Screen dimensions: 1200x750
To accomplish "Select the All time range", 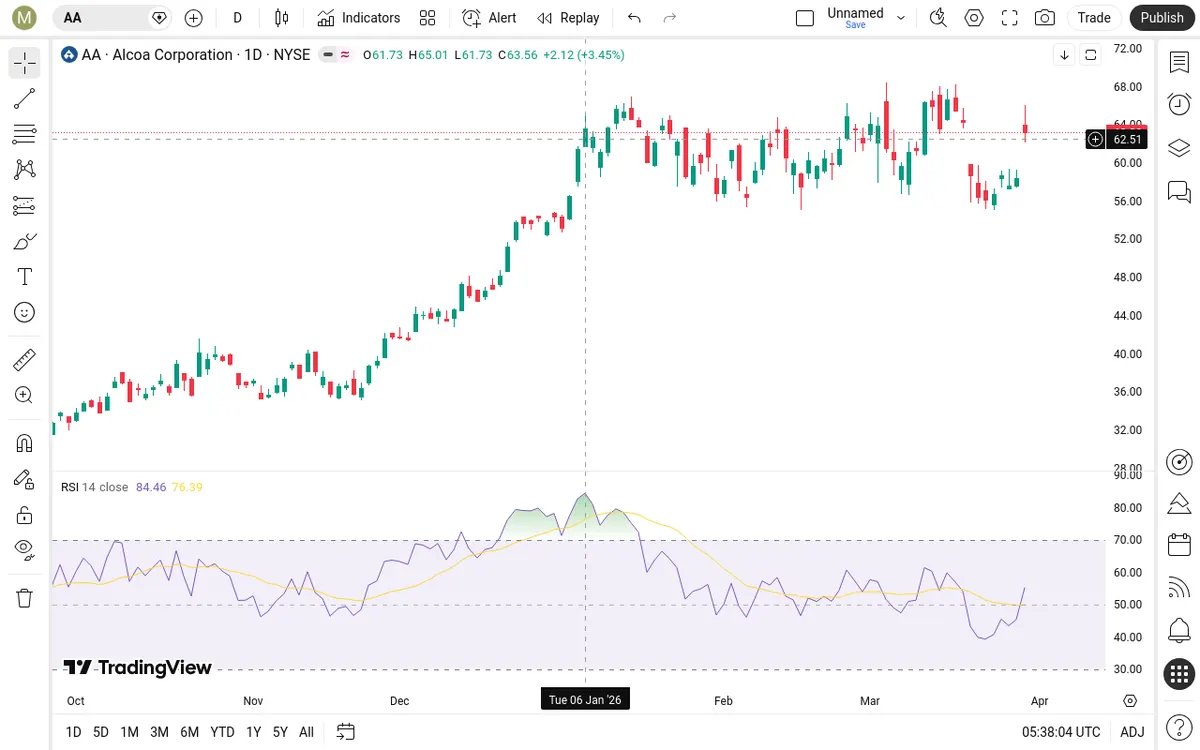I will click(306, 732).
